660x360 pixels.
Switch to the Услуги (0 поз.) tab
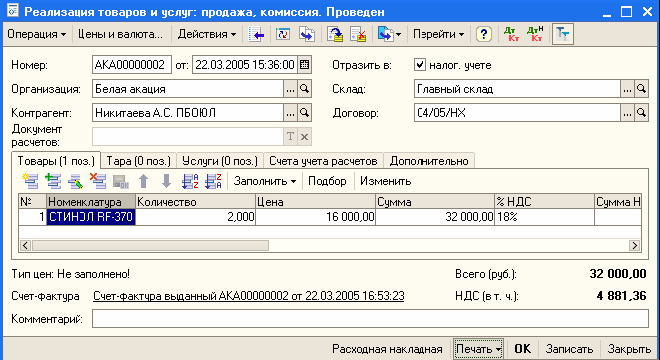pos(219,161)
